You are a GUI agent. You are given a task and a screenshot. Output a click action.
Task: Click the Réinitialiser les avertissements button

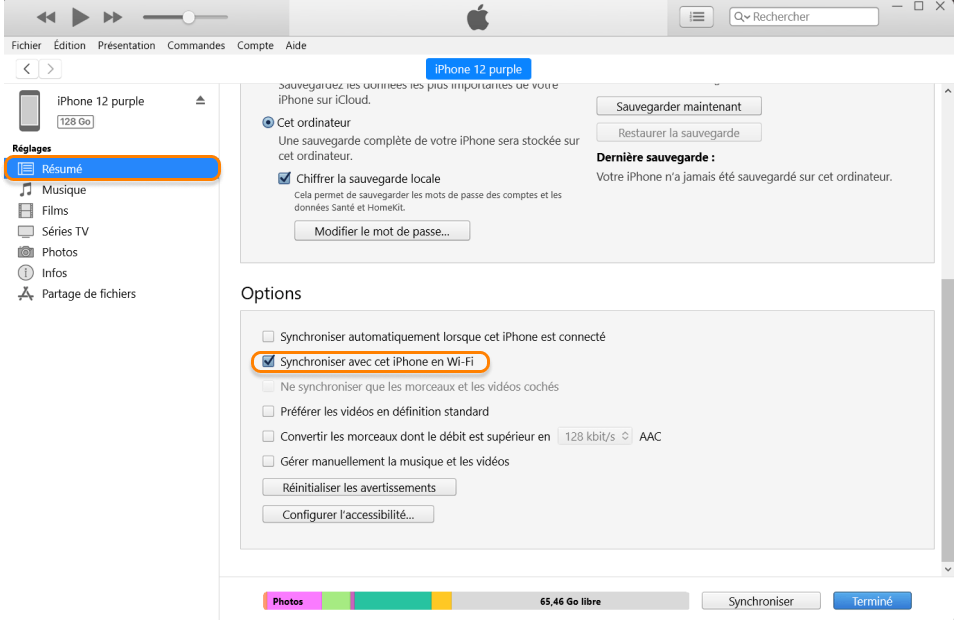(x=358, y=487)
